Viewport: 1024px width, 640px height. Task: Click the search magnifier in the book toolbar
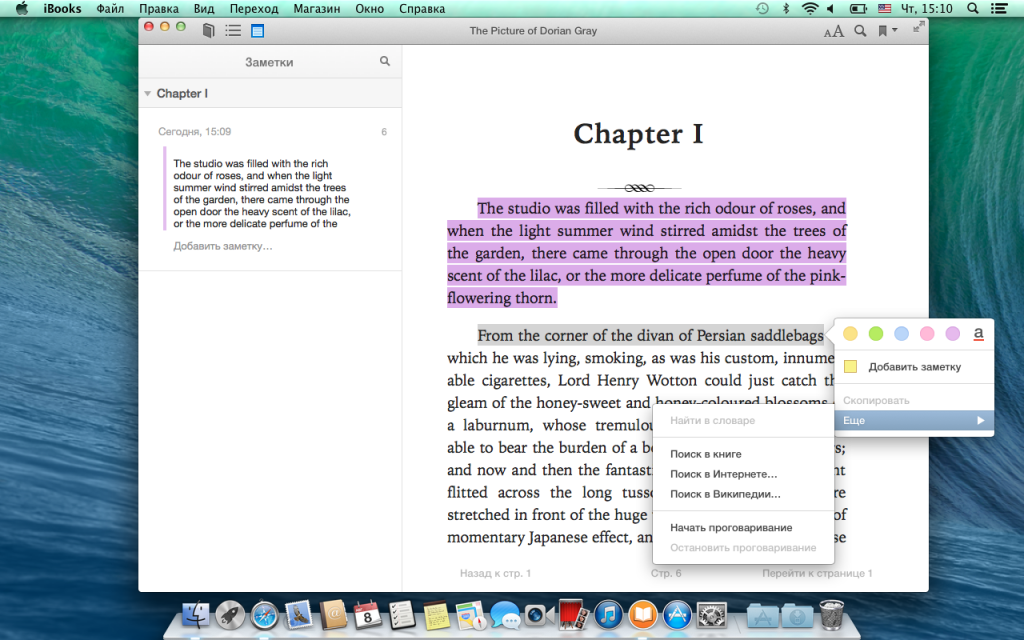click(861, 30)
